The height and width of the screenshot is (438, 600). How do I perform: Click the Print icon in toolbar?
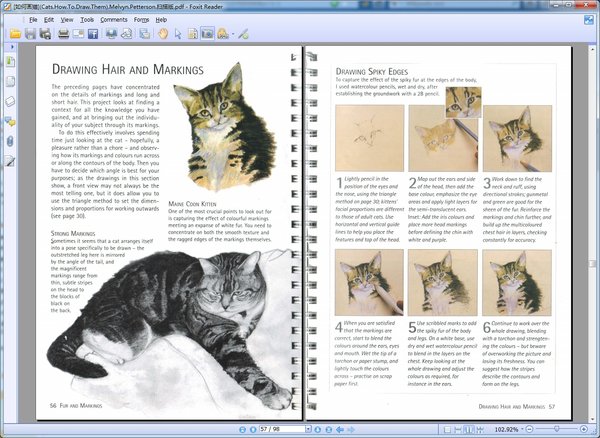click(x=64, y=34)
